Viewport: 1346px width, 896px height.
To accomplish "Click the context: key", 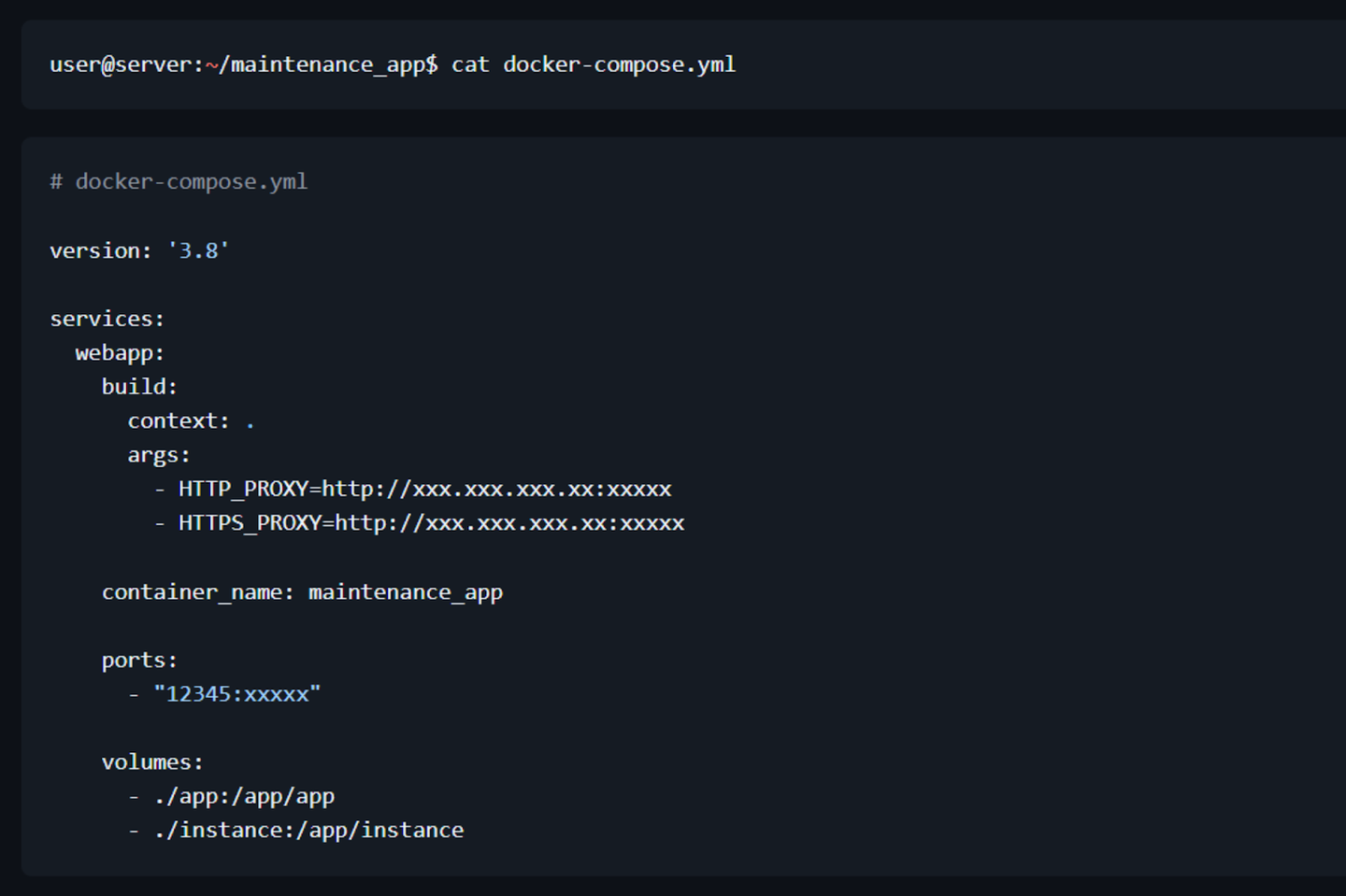I will point(178,421).
